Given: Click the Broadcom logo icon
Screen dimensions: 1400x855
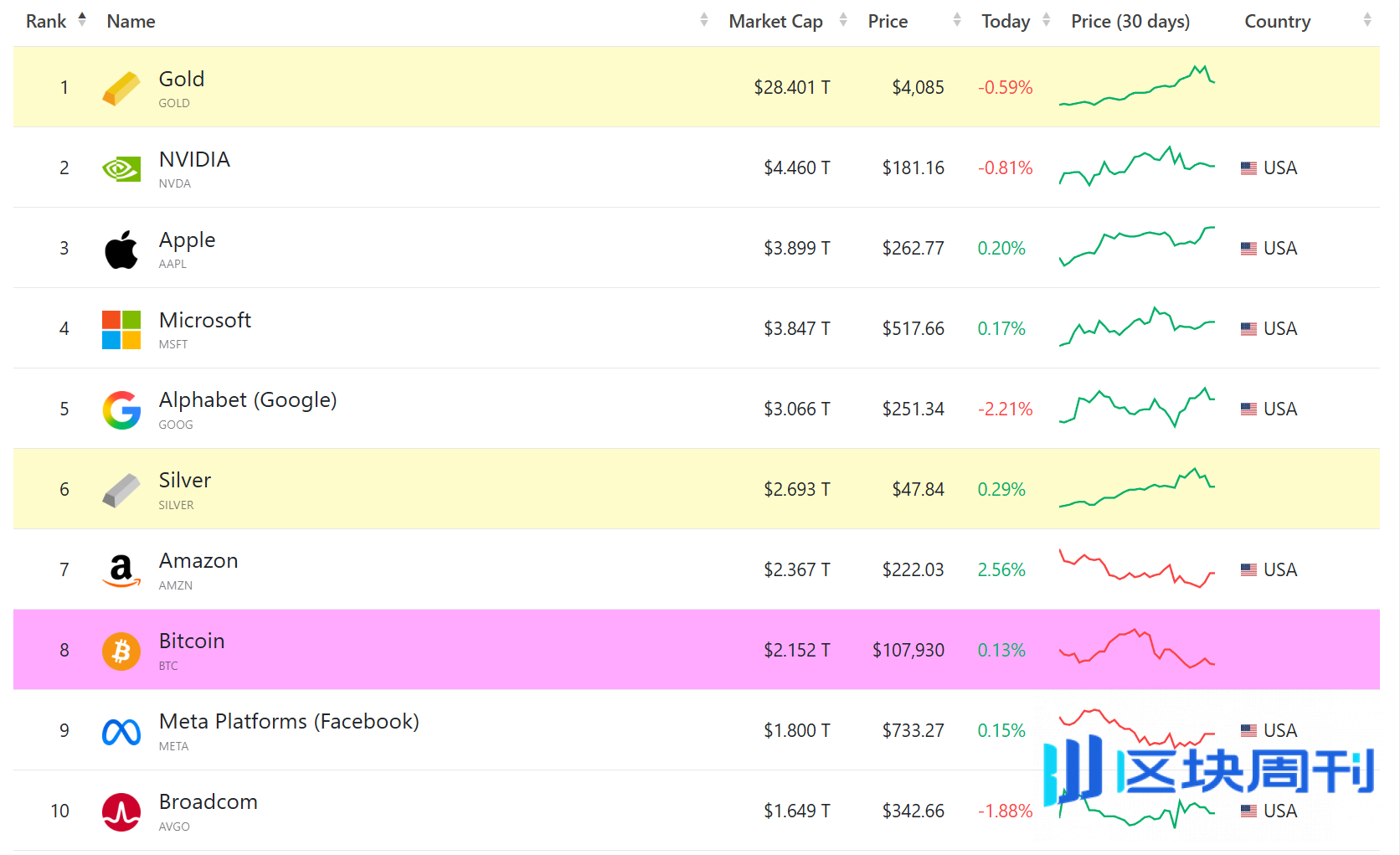Looking at the screenshot, I should pos(121,811).
